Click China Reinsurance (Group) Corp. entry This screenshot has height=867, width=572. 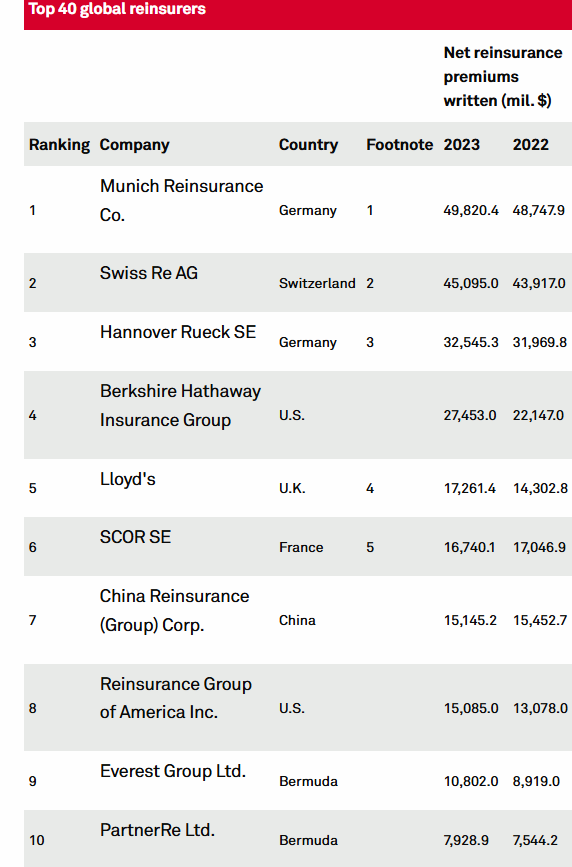(174, 610)
